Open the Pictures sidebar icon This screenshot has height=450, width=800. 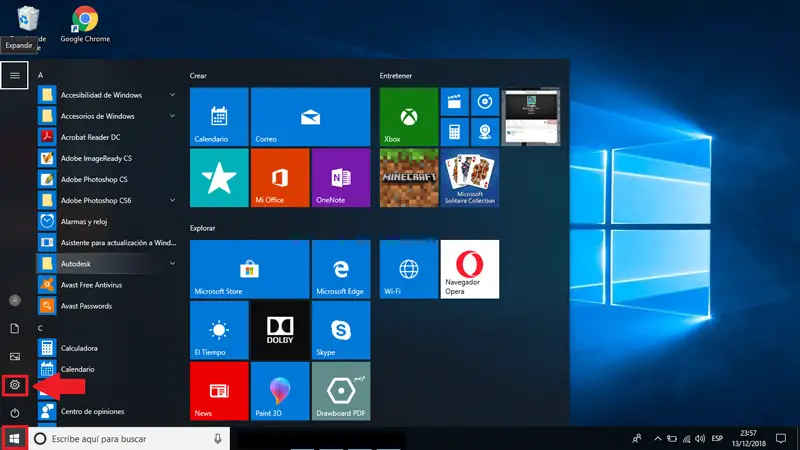(15, 356)
